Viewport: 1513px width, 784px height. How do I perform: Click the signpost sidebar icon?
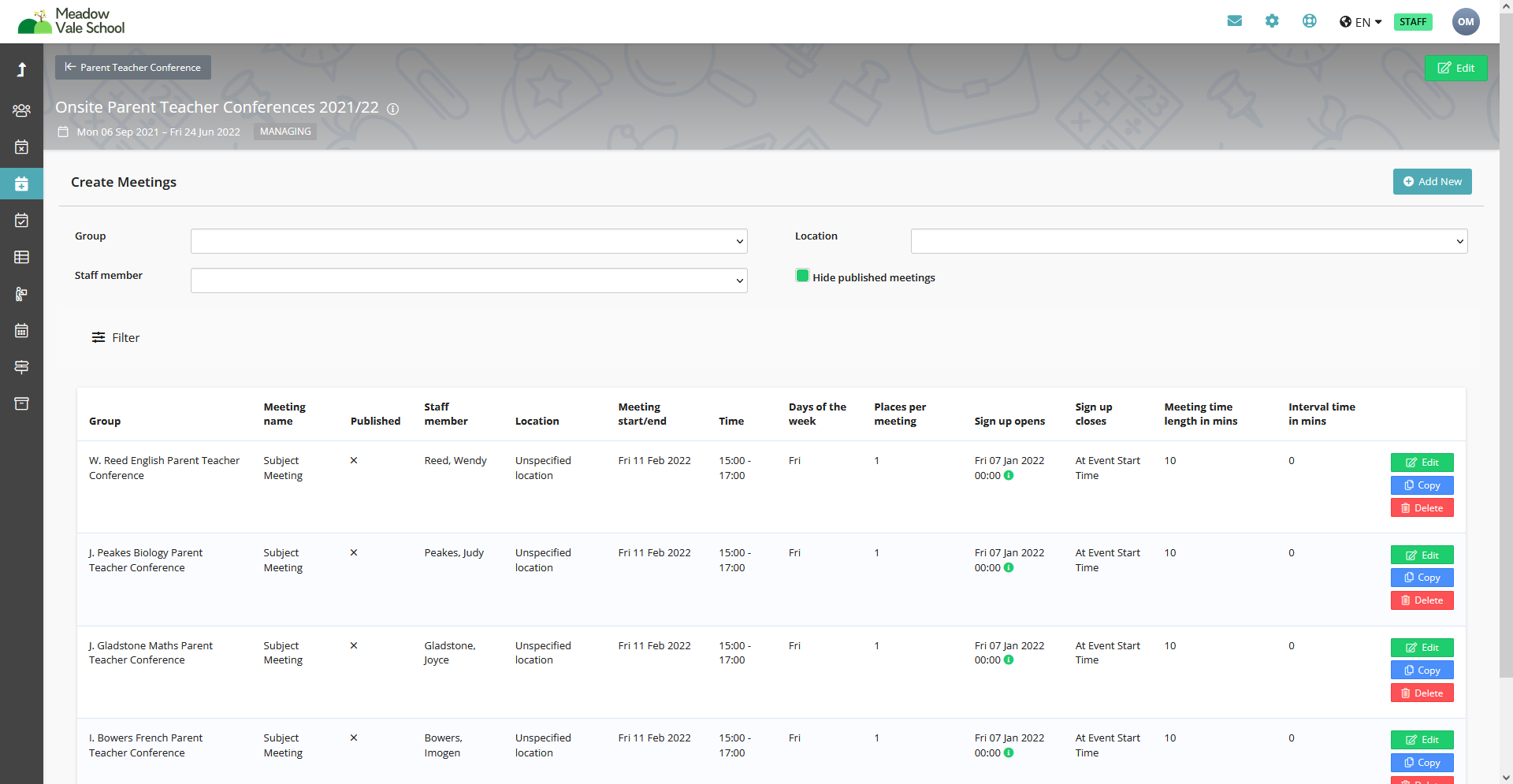[21, 367]
